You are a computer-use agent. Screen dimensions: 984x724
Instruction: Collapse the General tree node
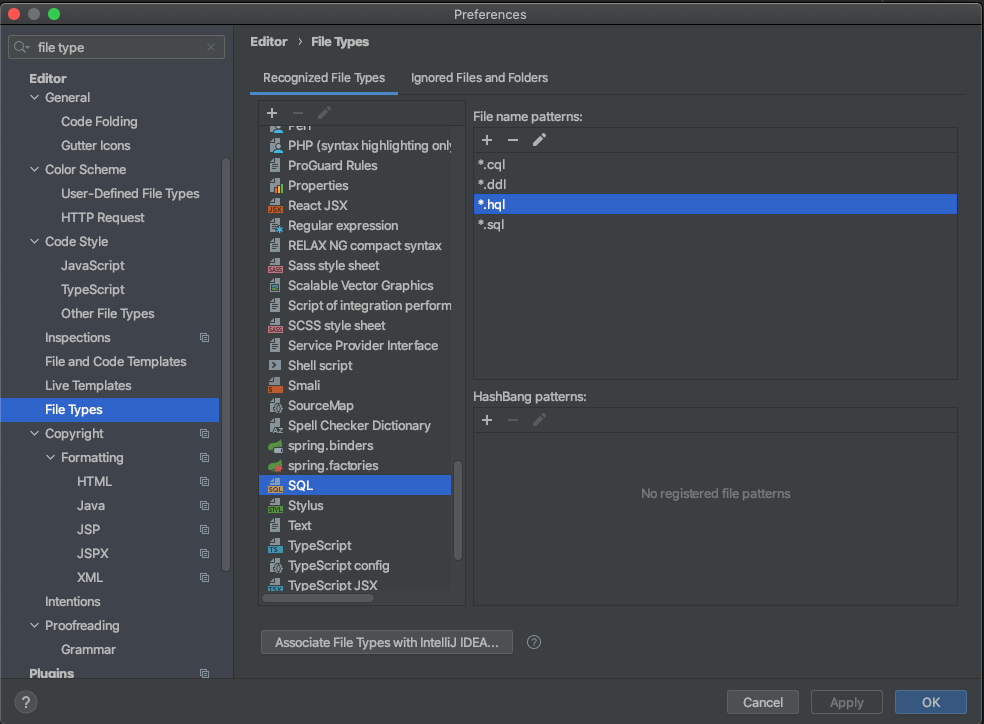35,97
